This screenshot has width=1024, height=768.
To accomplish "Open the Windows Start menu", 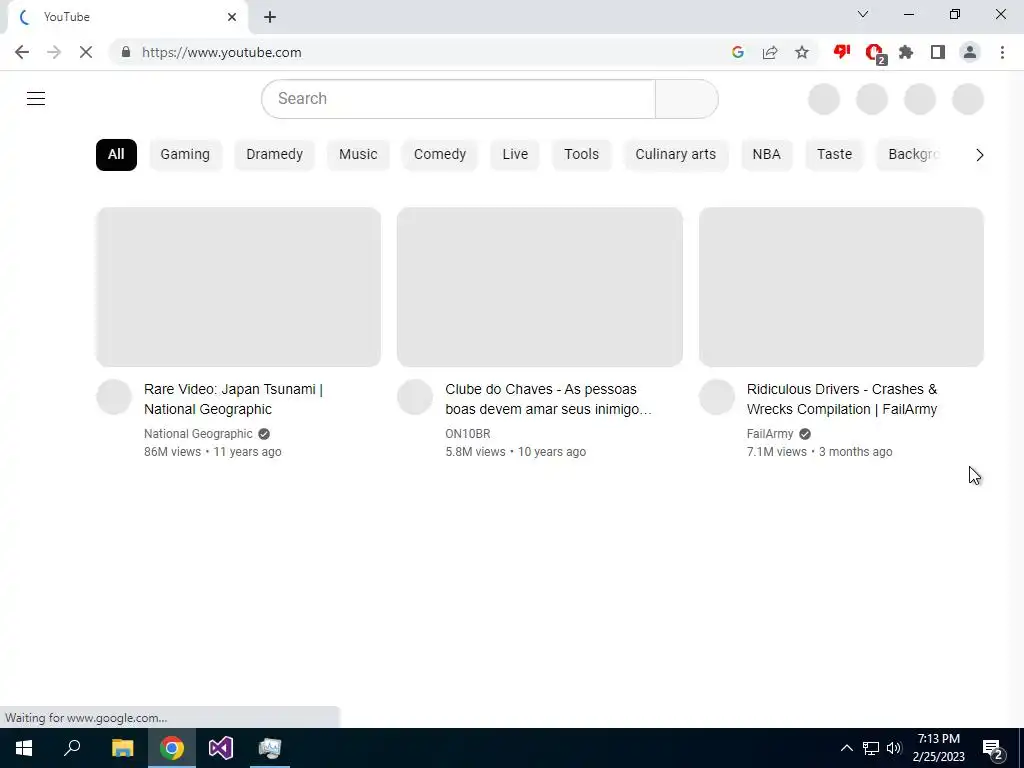I will click(x=24, y=748).
